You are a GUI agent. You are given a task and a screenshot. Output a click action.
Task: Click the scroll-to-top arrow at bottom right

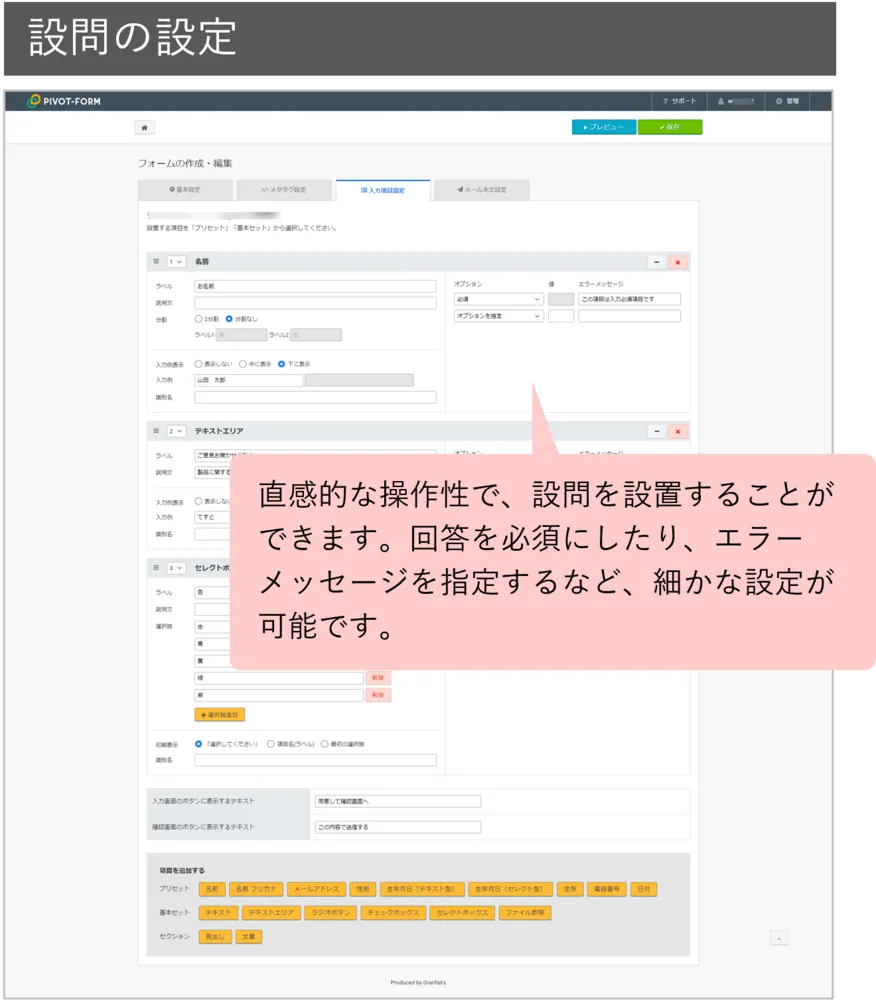coord(777,938)
